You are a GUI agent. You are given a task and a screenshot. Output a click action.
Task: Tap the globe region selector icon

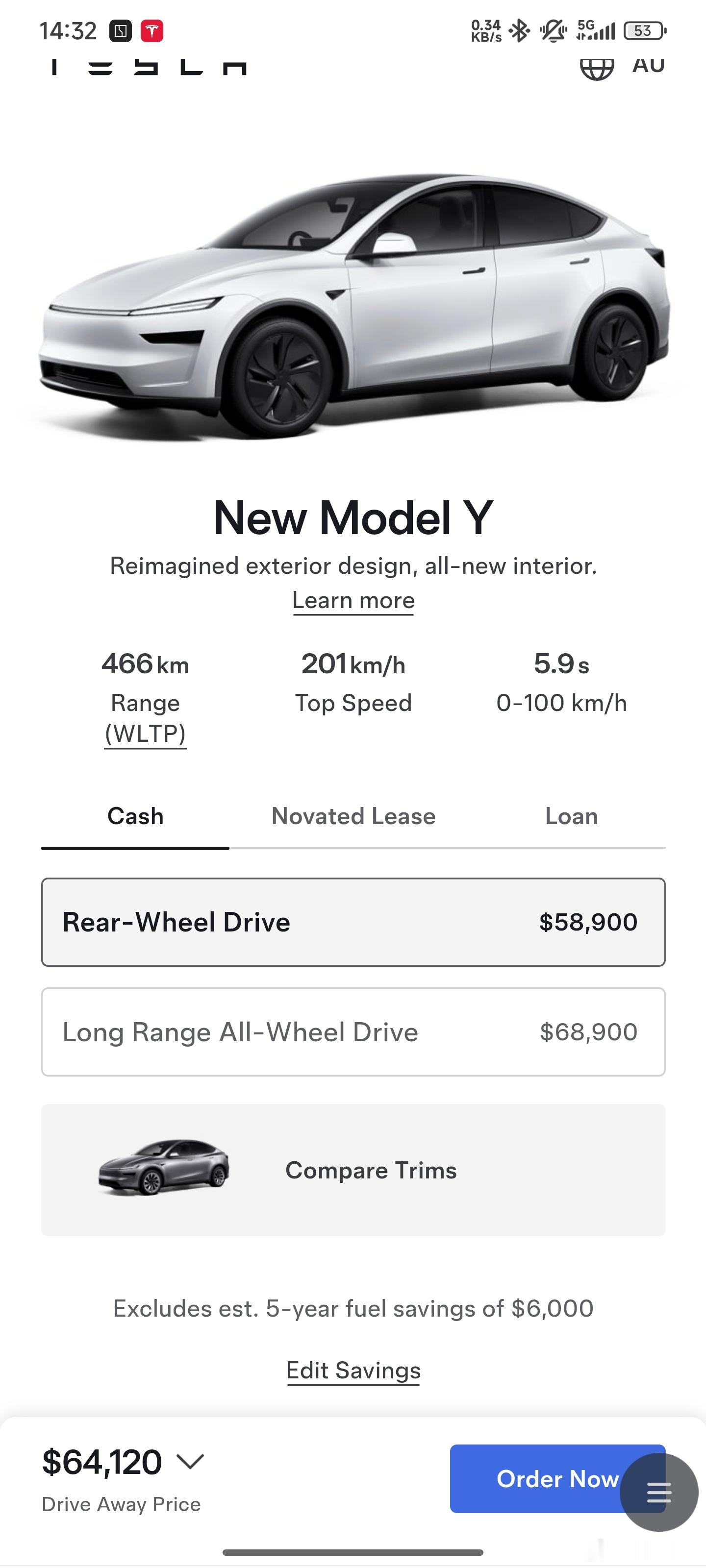click(596, 68)
